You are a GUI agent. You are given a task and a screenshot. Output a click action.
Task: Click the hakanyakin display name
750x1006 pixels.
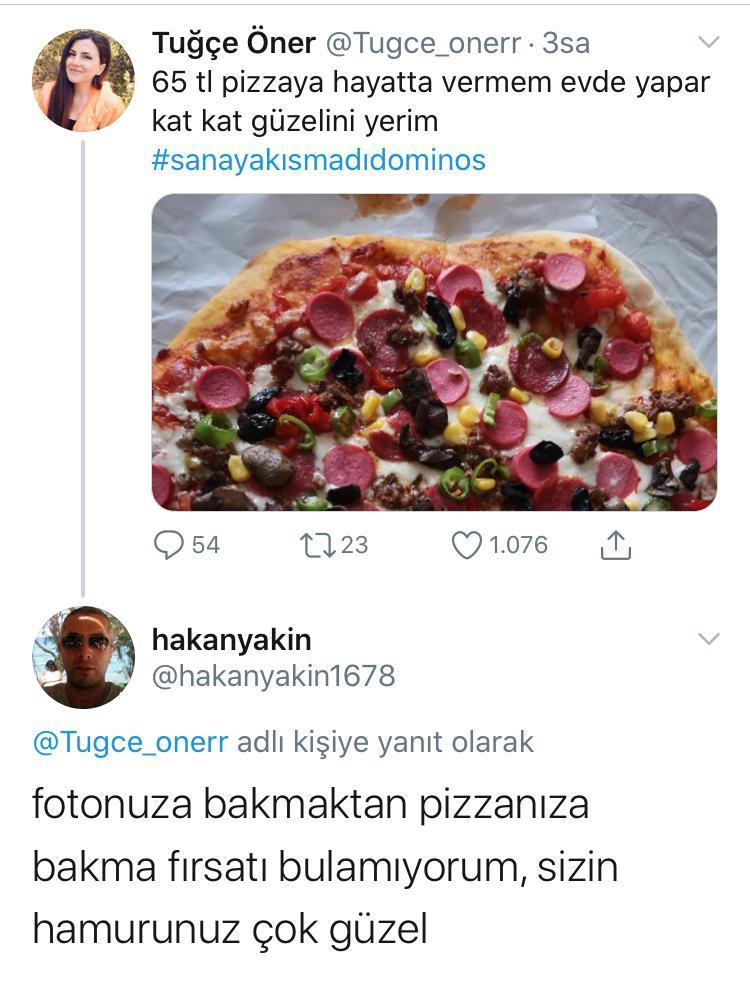click(x=231, y=638)
